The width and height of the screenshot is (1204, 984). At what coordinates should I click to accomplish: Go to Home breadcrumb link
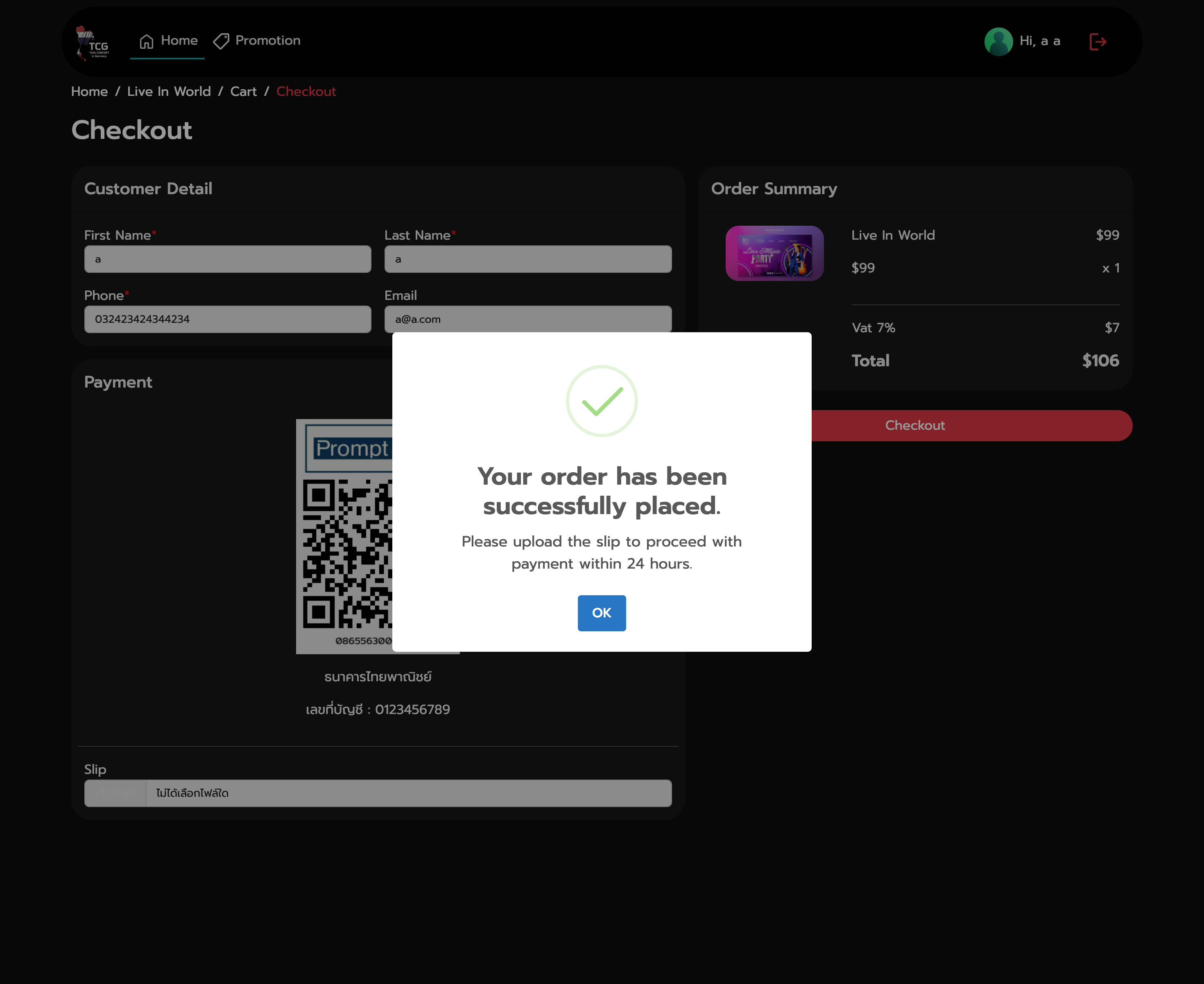(x=90, y=92)
